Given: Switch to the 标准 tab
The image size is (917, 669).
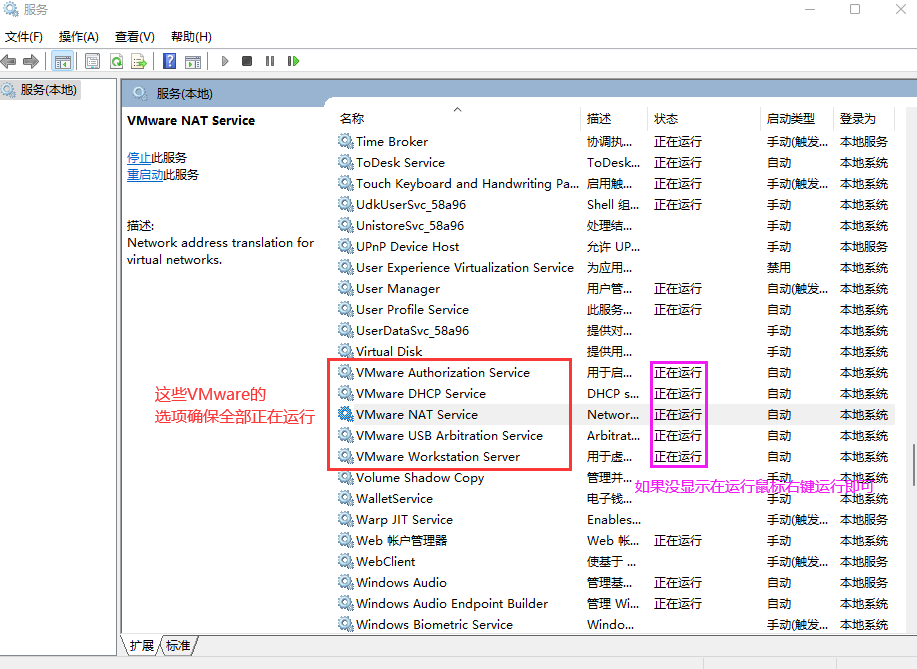Looking at the screenshot, I should (178, 645).
